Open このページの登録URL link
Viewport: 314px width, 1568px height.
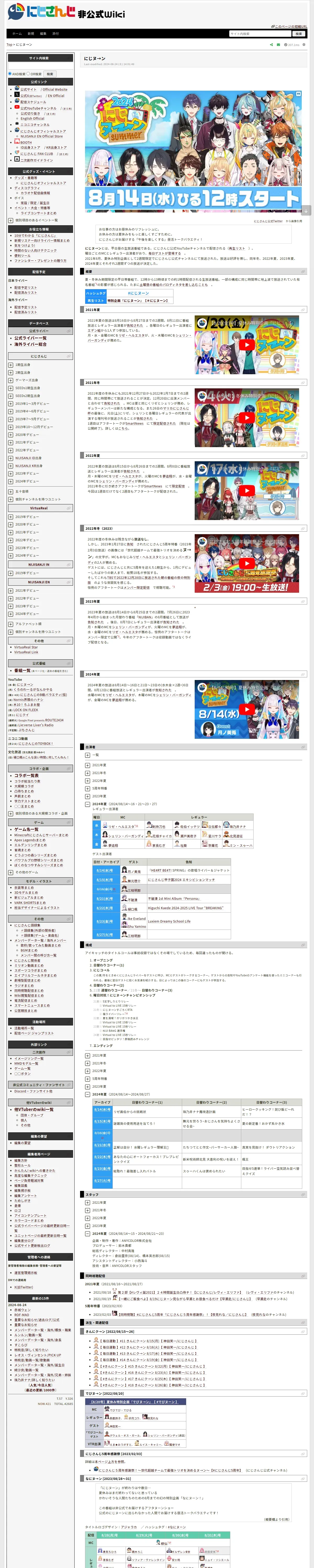click(x=291, y=27)
